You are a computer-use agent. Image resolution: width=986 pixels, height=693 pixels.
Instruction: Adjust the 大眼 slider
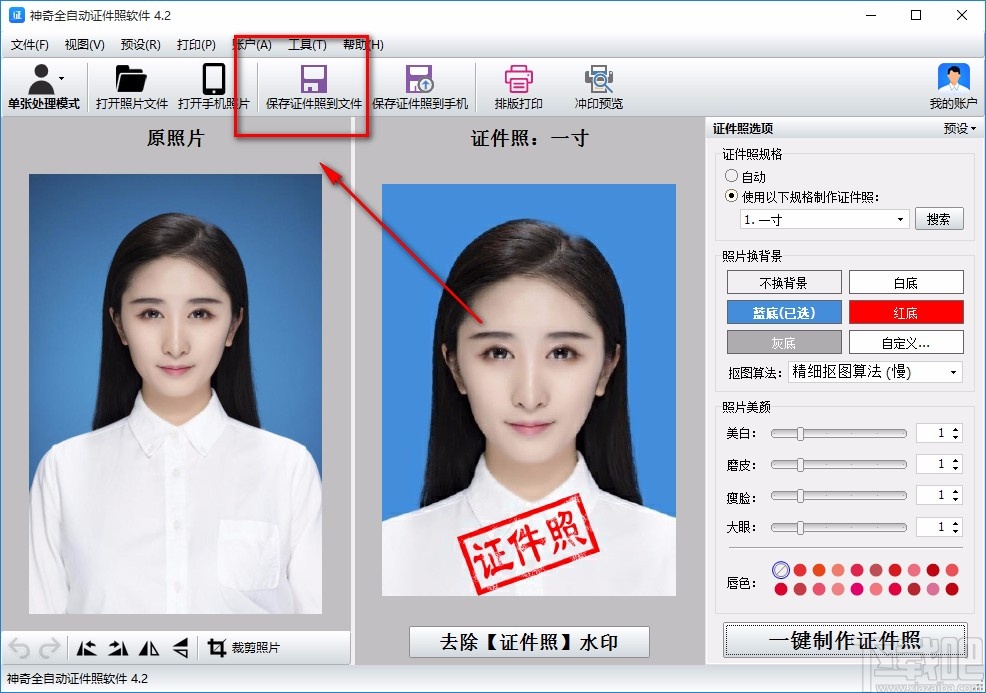click(x=838, y=527)
